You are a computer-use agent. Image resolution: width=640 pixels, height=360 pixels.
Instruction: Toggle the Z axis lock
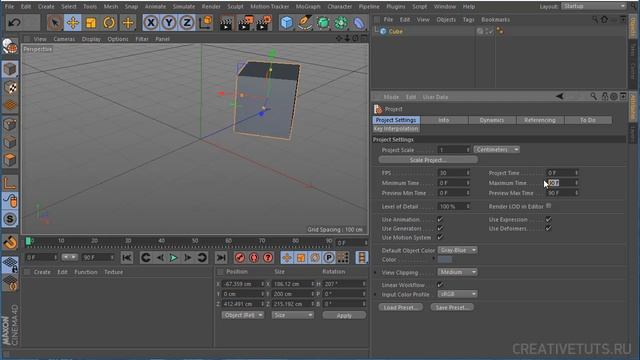tap(187, 23)
